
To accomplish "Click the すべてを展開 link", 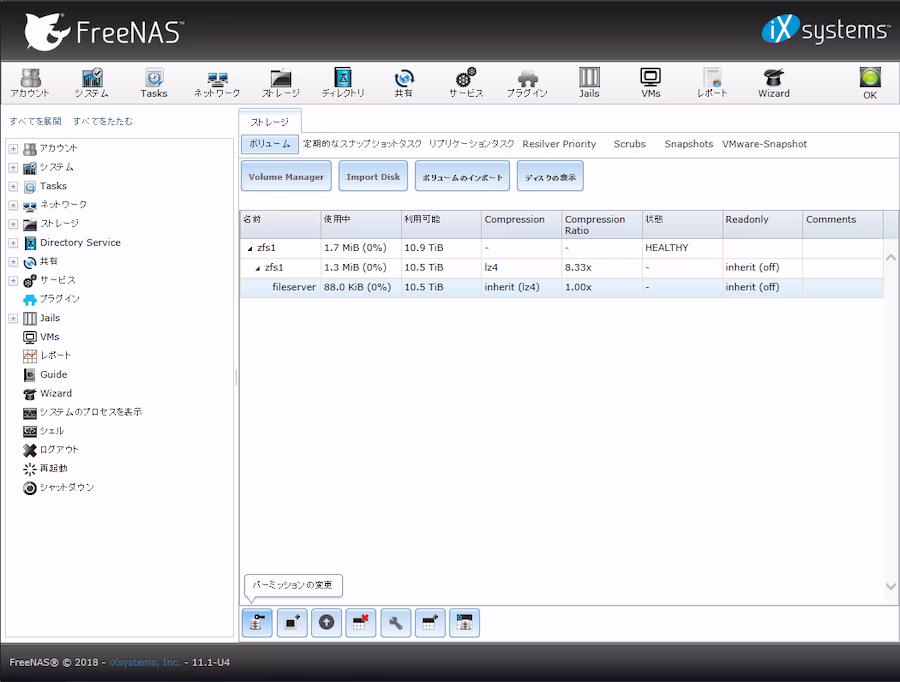I will pyautogui.click(x=36, y=121).
